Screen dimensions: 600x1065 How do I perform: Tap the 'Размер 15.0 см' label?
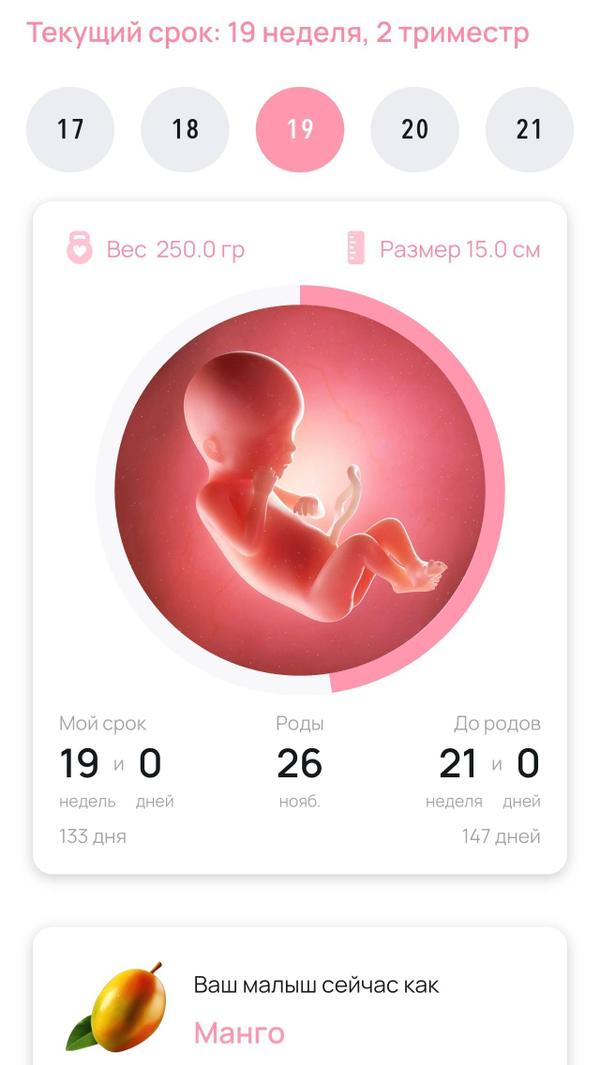tap(460, 249)
